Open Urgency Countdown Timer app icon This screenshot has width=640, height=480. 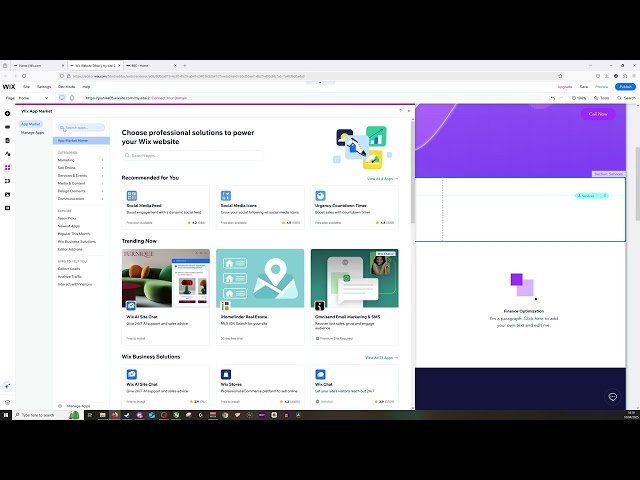click(x=320, y=196)
